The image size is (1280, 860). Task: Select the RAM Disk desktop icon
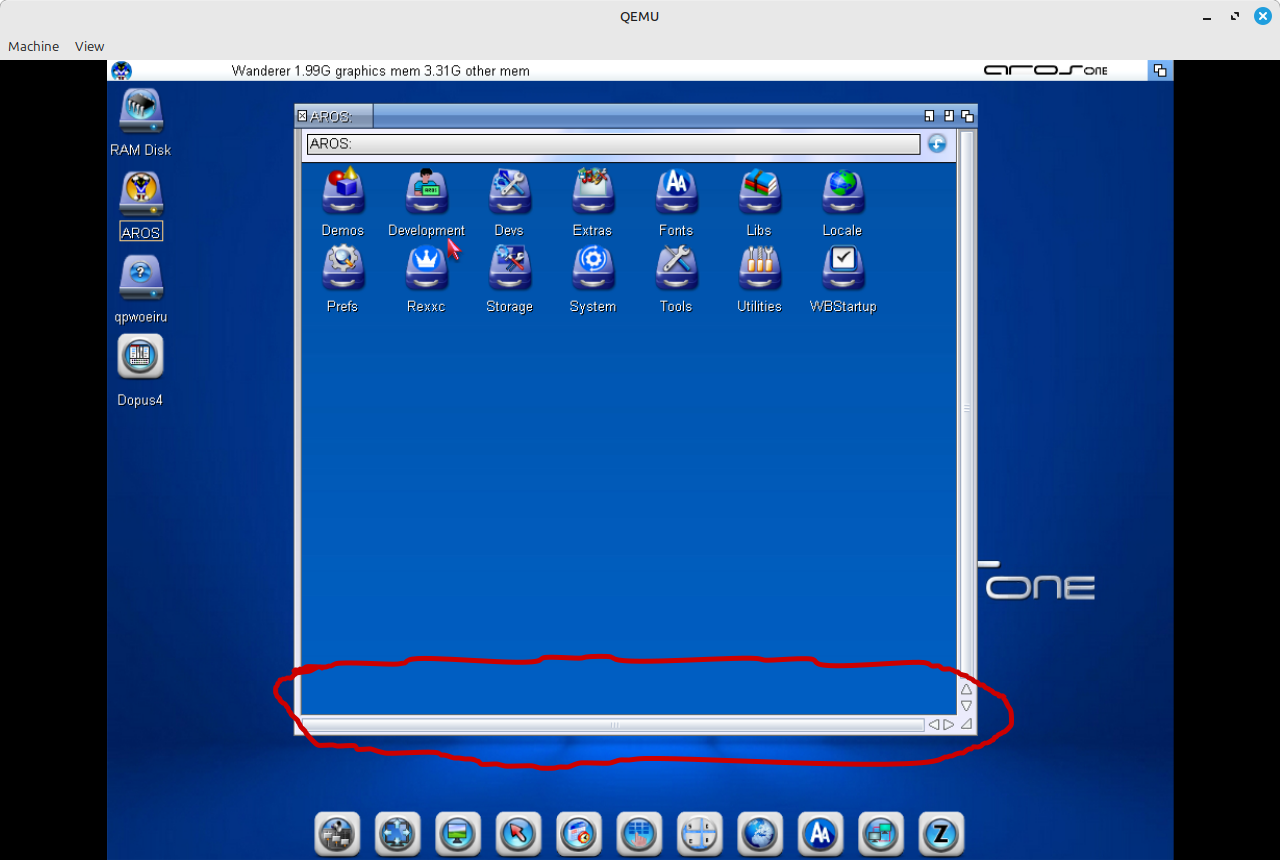(x=141, y=112)
